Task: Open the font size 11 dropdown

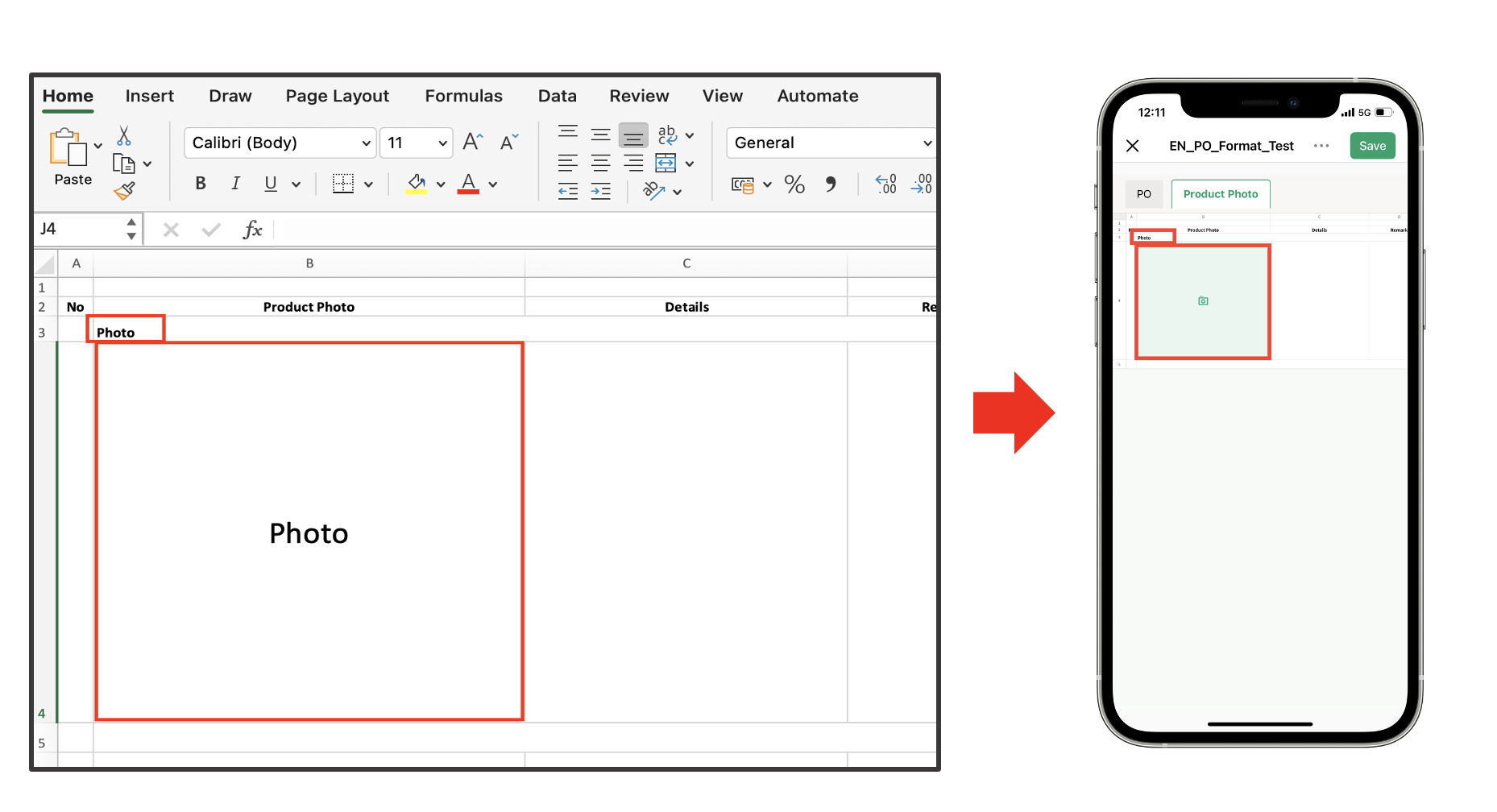Action: point(416,143)
